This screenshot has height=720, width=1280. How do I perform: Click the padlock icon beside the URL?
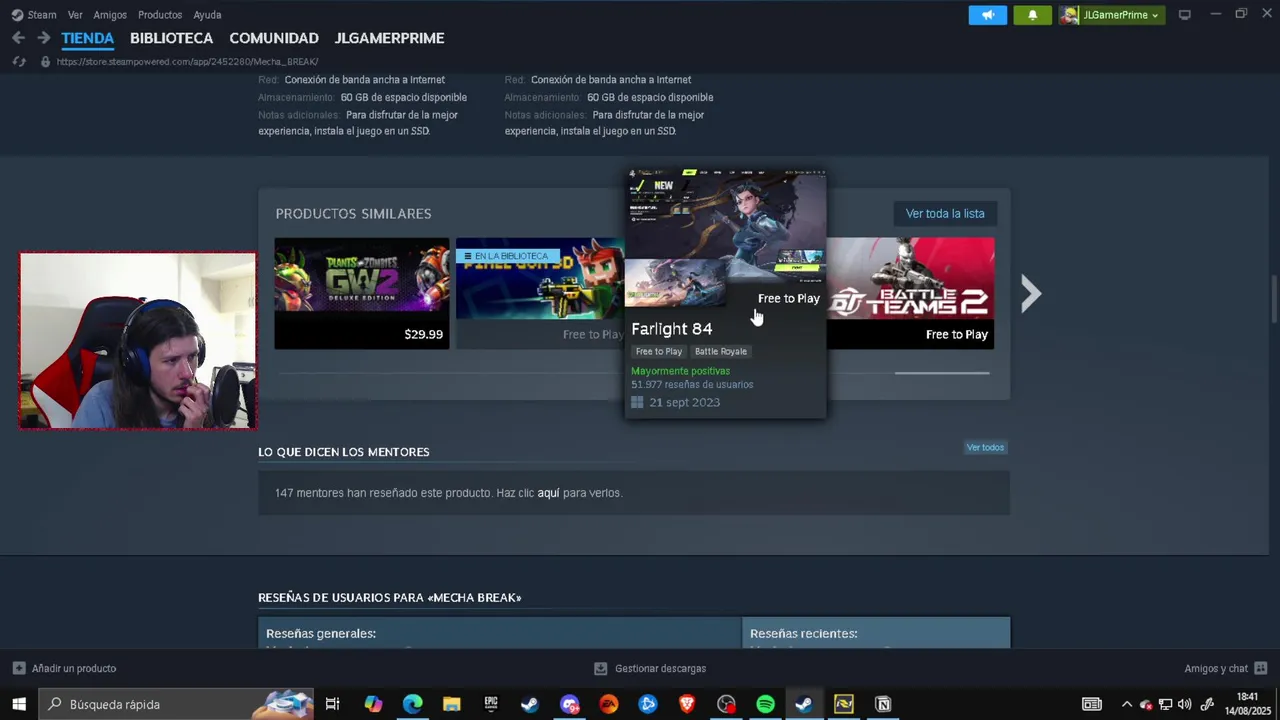pyautogui.click(x=44, y=62)
